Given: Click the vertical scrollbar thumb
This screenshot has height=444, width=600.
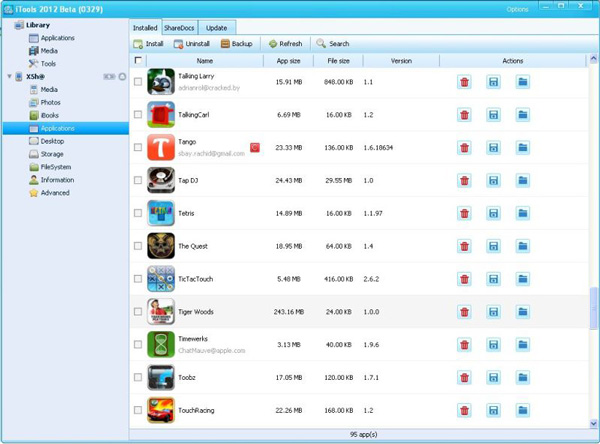Looking at the screenshot, I should click(593, 309).
